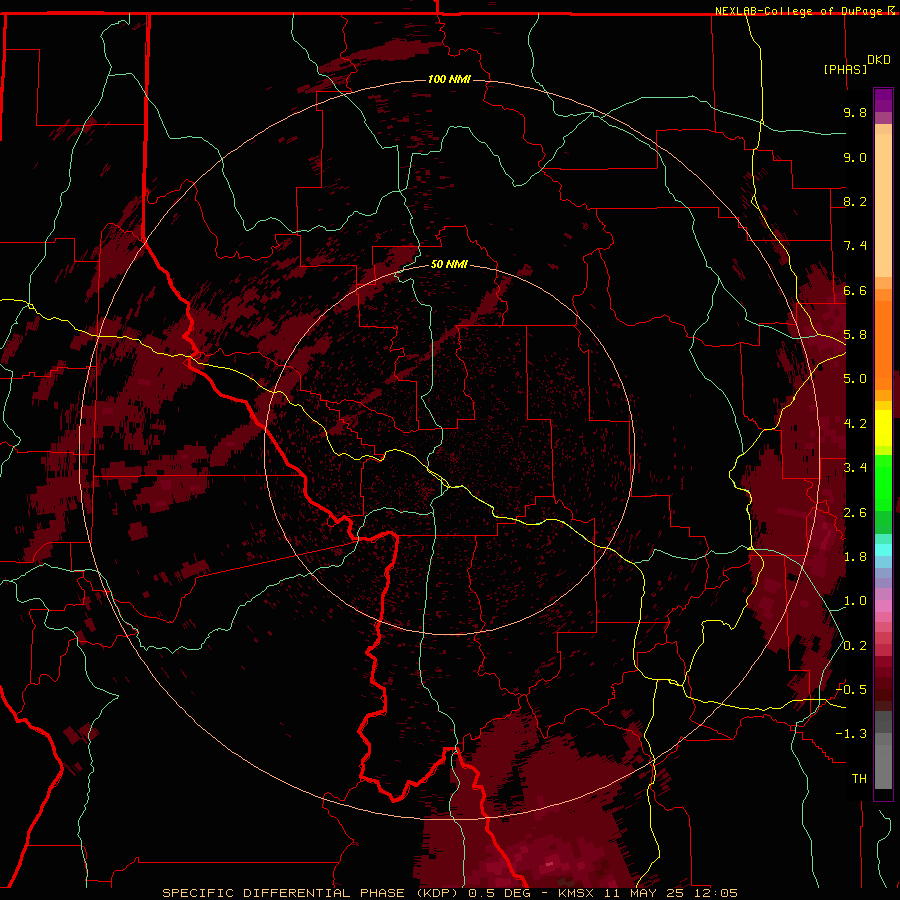Select the 7.4 scale value
Screen dimensions: 900x900
pos(855,246)
